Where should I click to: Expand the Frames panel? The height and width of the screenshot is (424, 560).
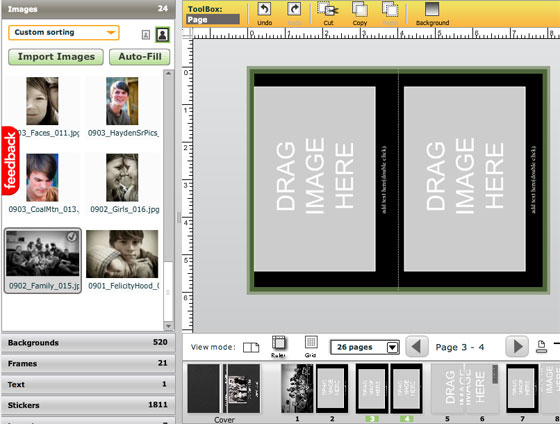tap(88, 363)
